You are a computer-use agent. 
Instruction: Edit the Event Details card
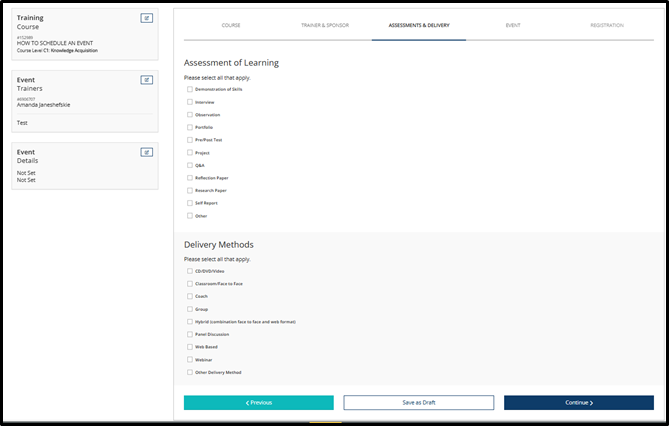coord(146,152)
